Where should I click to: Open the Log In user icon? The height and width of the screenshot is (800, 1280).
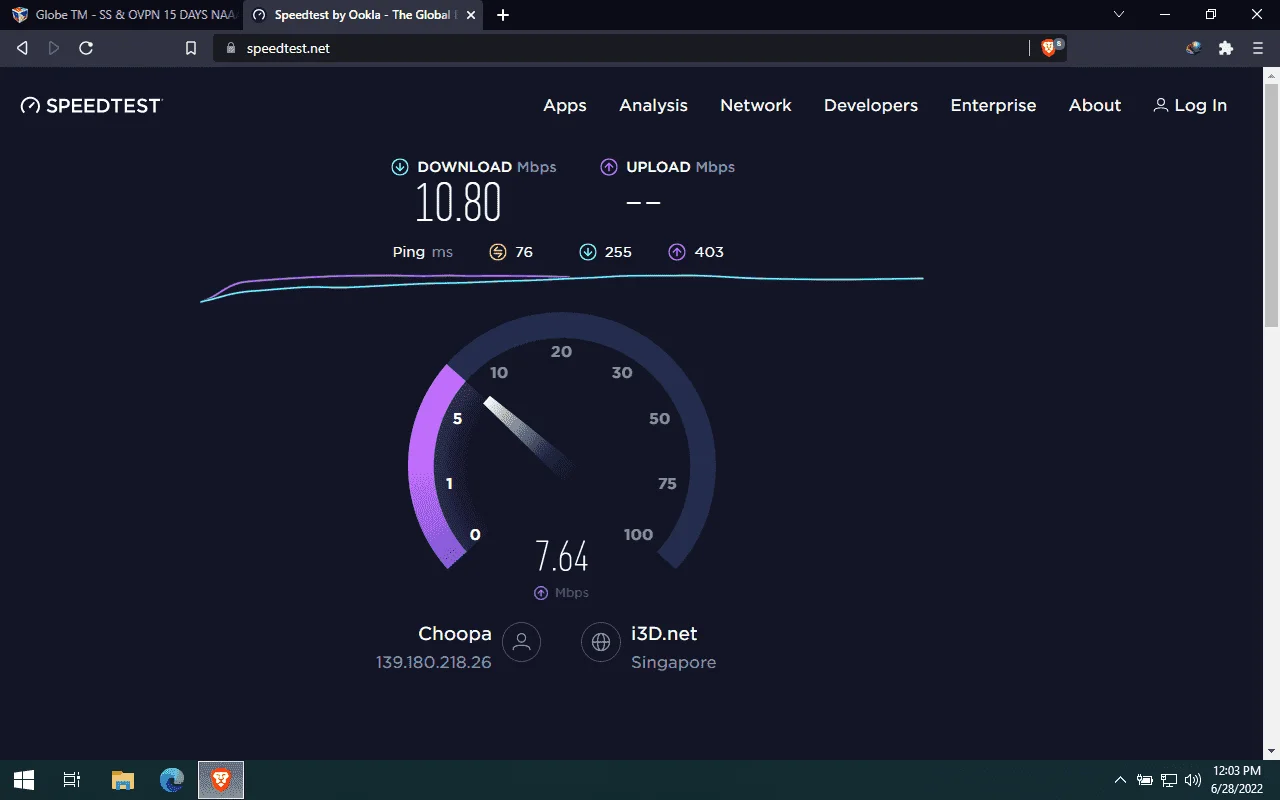pyautogui.click(x=1161, y=105)
